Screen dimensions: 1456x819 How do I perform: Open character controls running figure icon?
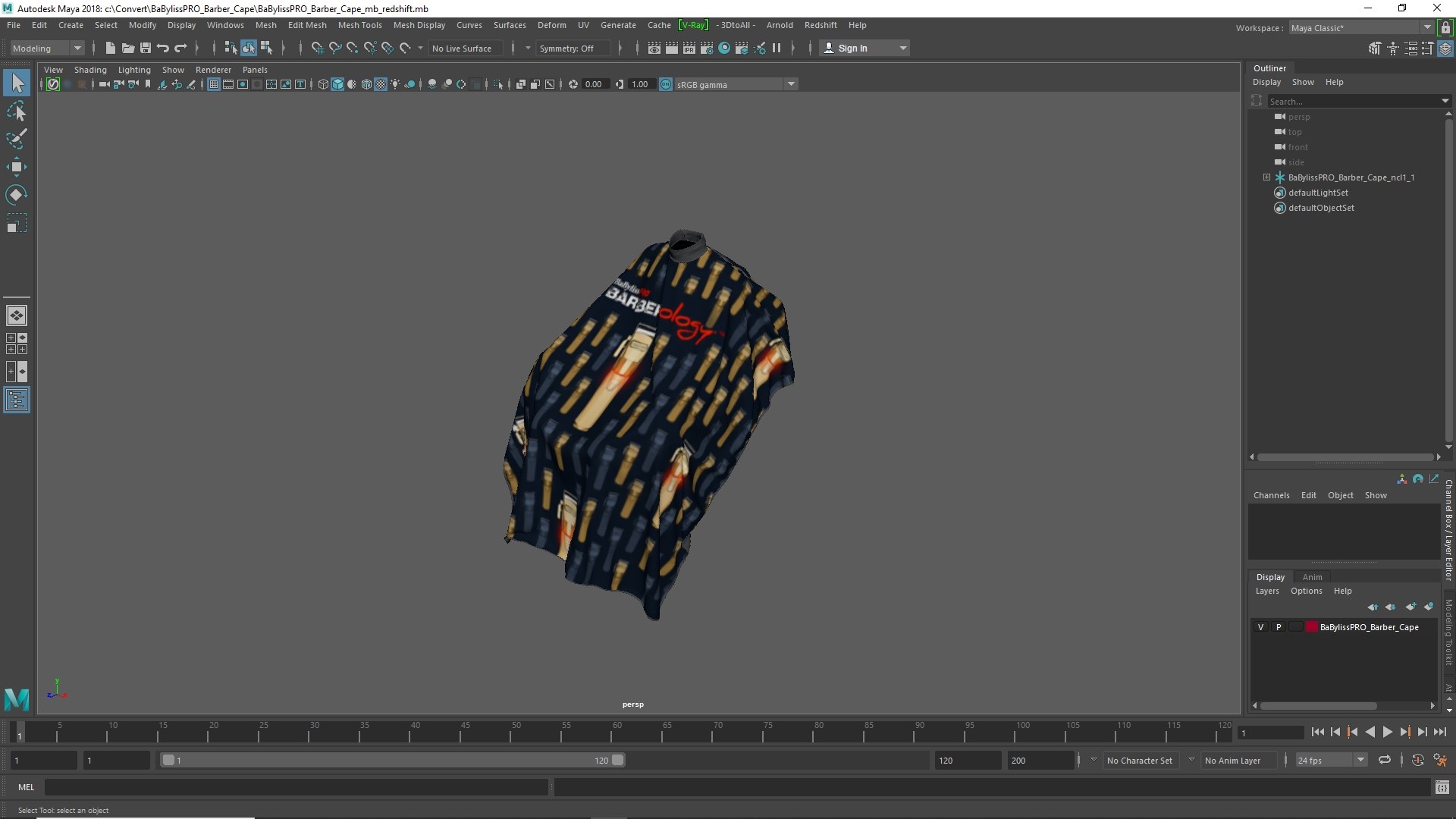tap(1440, 760)
